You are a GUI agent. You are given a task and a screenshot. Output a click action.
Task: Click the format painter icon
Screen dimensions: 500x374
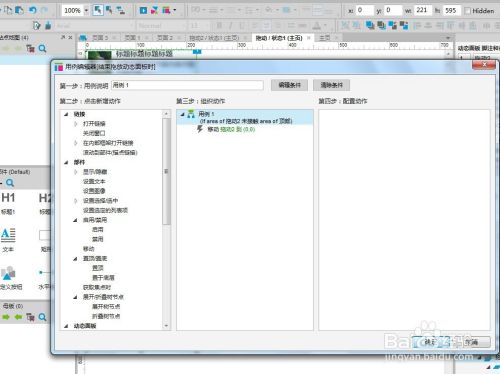click(x=36, y=25)
